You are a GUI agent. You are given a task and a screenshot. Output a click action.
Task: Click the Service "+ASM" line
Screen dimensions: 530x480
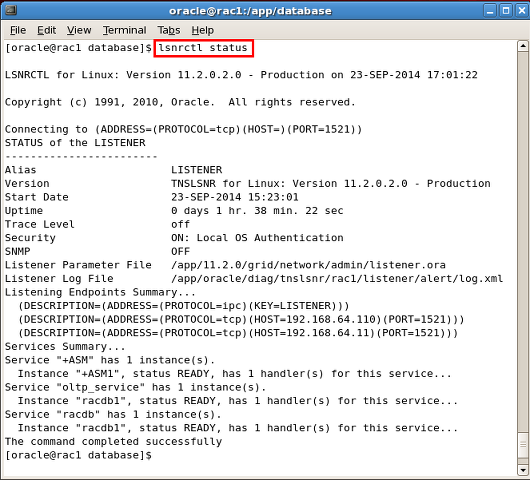(110, 360)
